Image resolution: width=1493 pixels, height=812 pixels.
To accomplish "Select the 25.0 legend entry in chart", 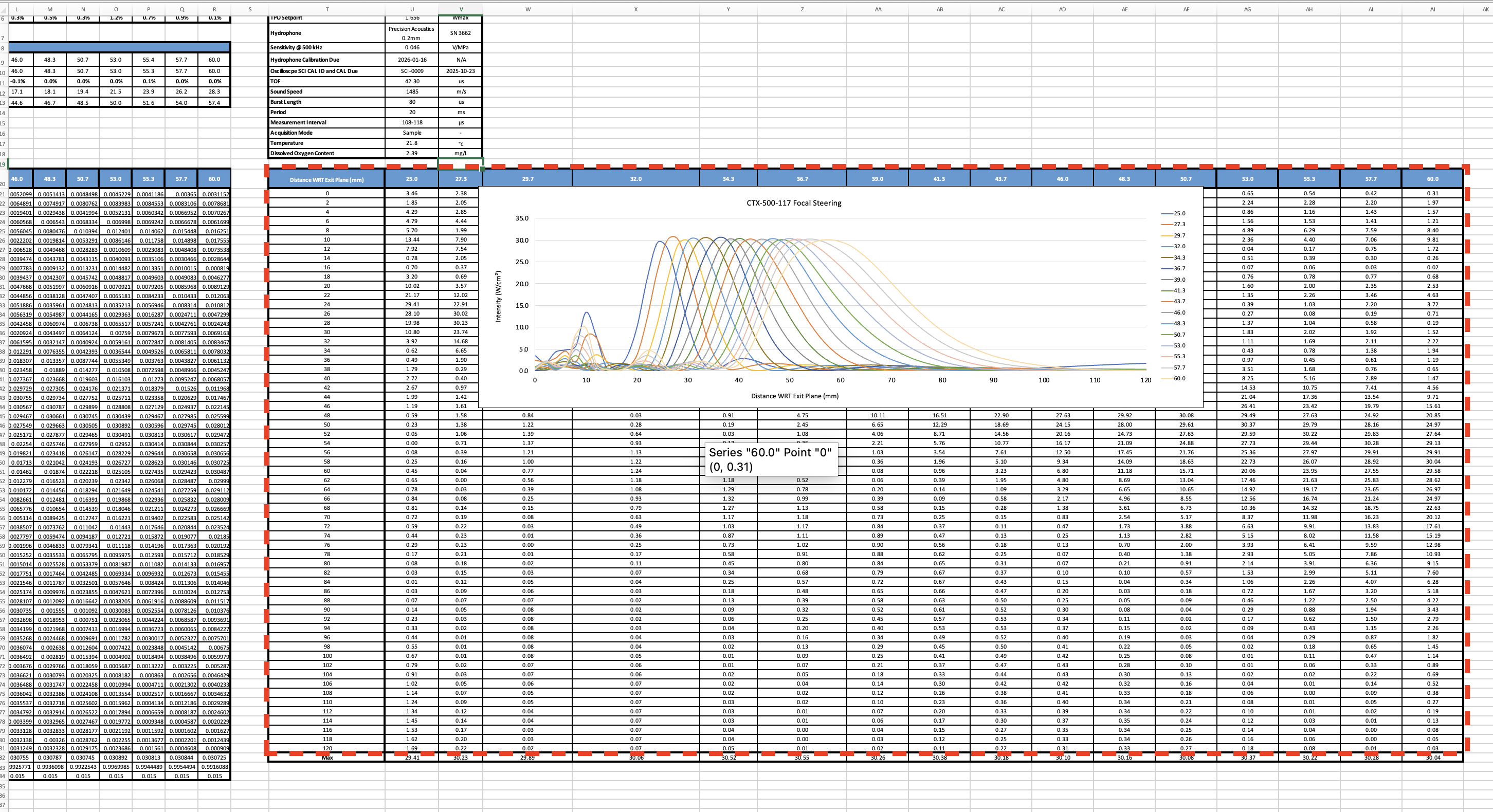I will point(1179,213).
